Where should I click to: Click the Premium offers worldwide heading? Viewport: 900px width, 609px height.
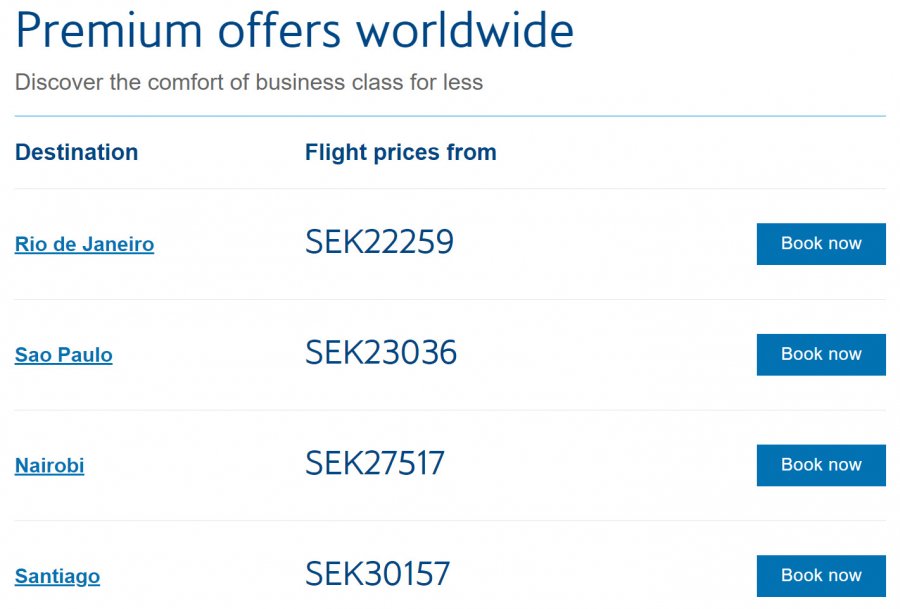(x=295, y=31)
